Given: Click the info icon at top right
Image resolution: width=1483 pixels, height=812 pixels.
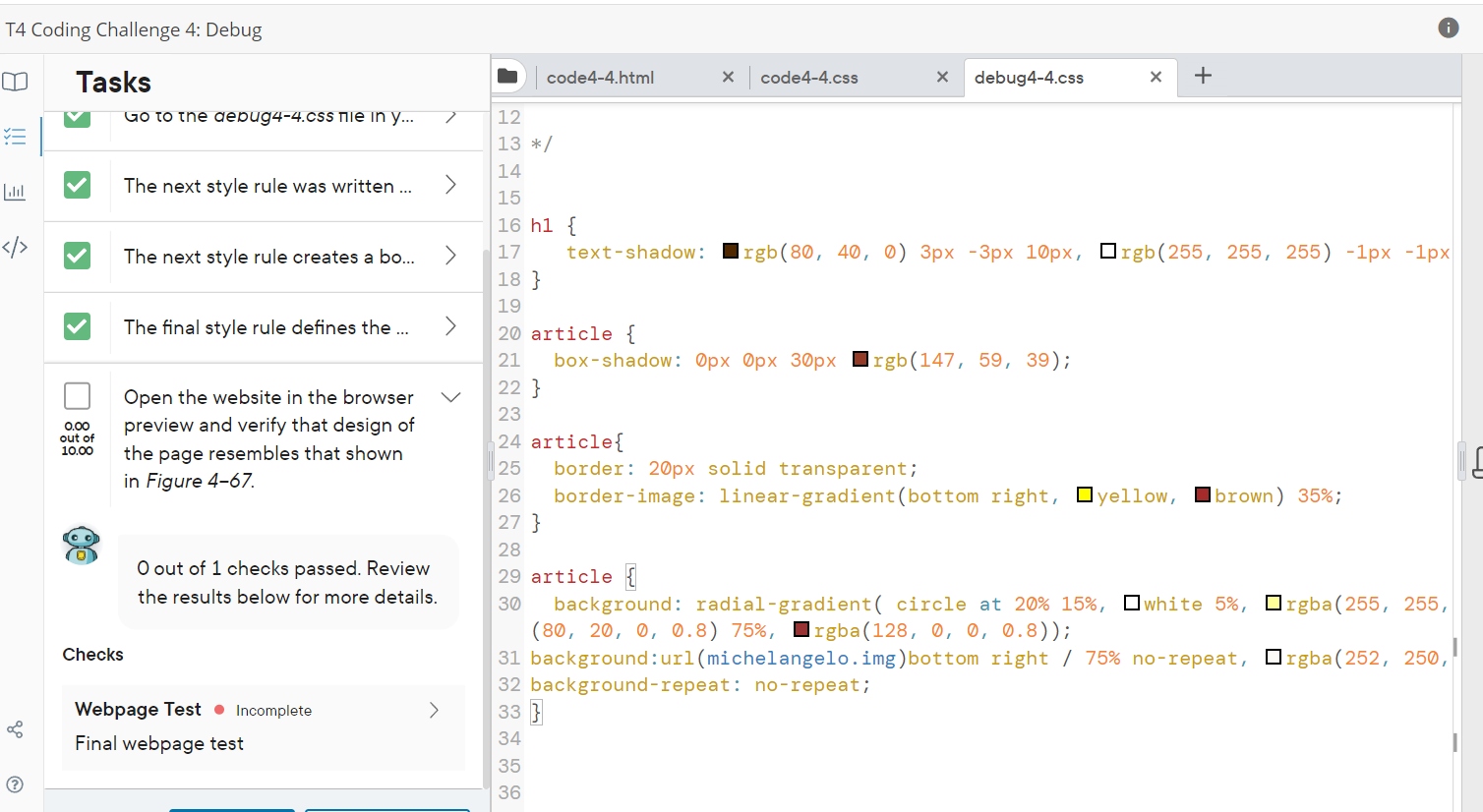Looking at the screenshot, I should (1448, 28).
